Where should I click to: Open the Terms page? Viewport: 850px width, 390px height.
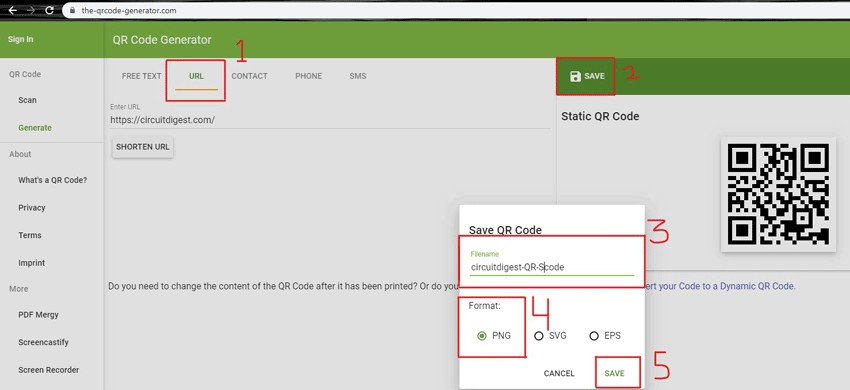[x=30, y=235]
